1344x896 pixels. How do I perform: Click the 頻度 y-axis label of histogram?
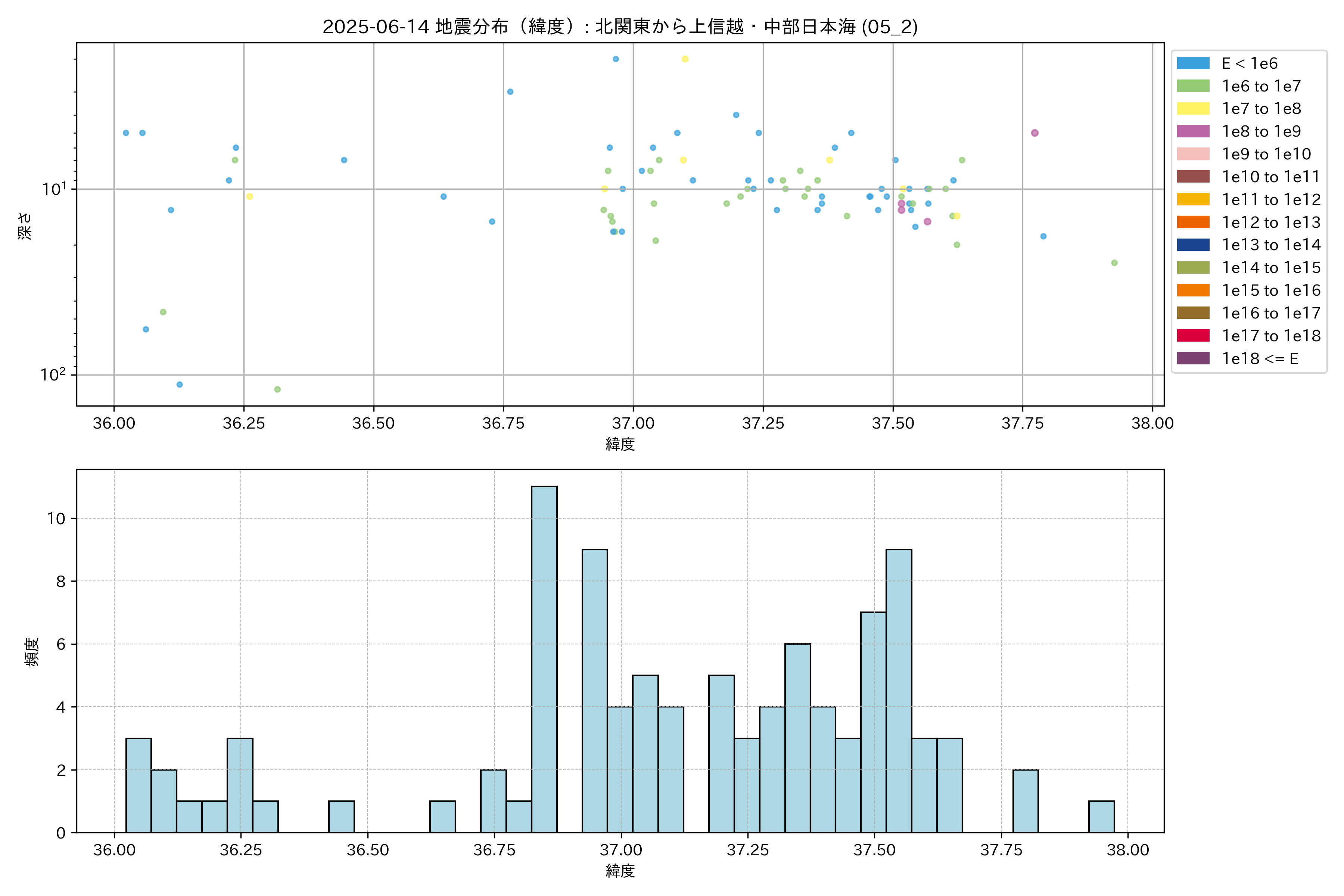(x=32, y=651)
